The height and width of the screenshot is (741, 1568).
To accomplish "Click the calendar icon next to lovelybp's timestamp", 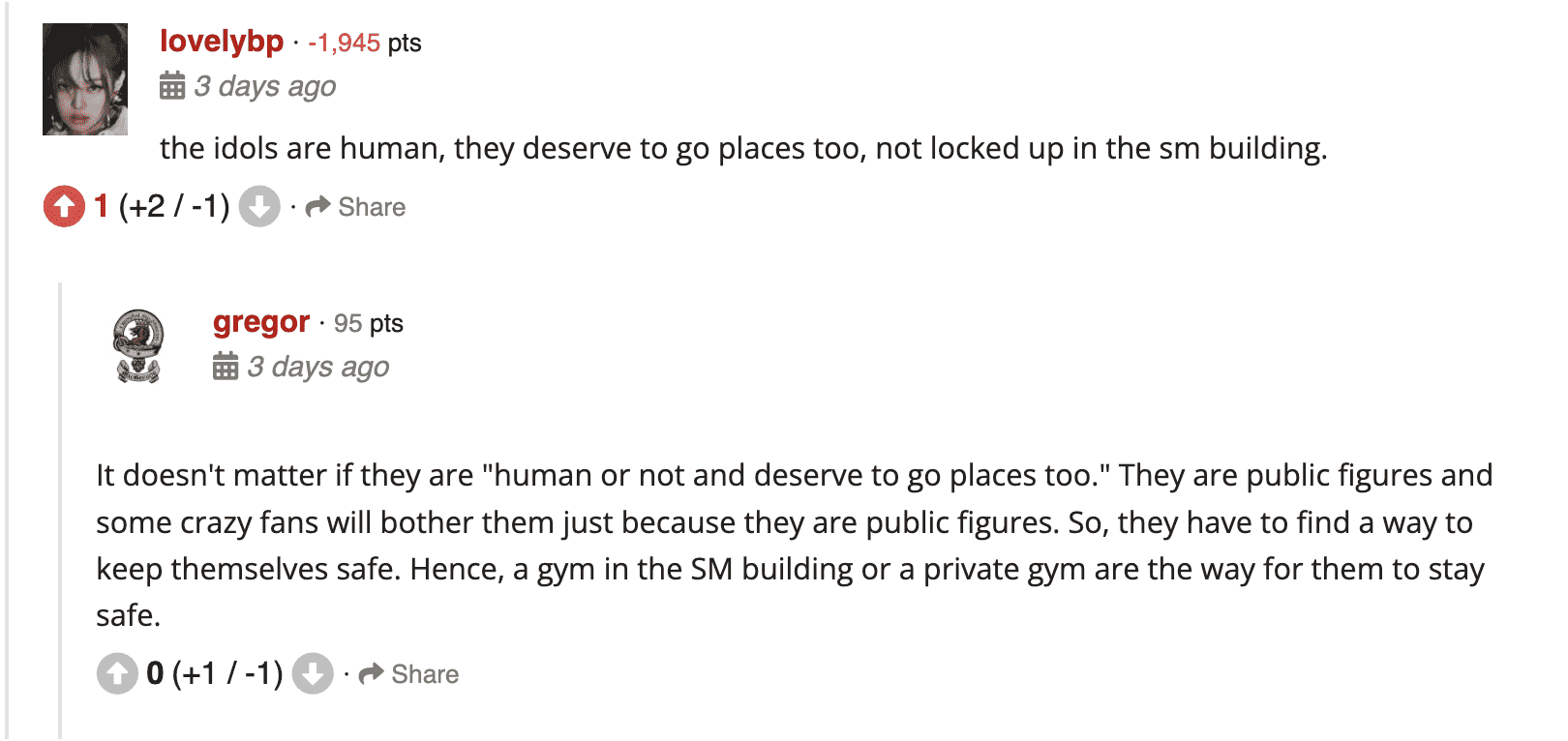I will tap(173, 86).
